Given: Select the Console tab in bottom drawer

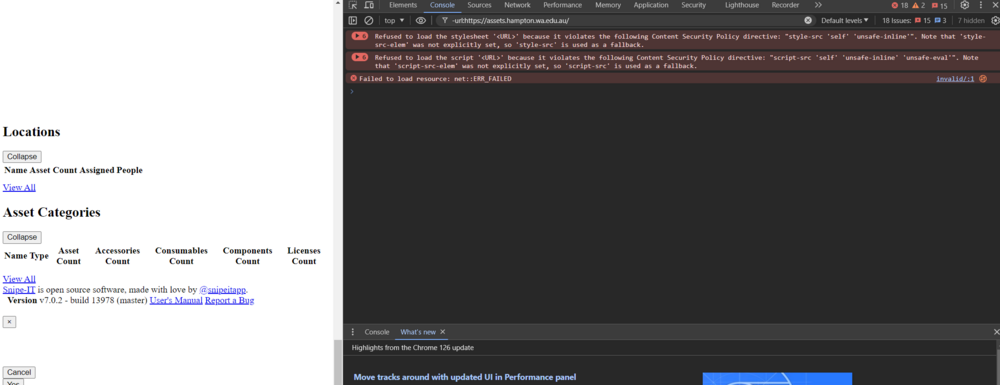Looking at the screenshot, I should (377, 332).
